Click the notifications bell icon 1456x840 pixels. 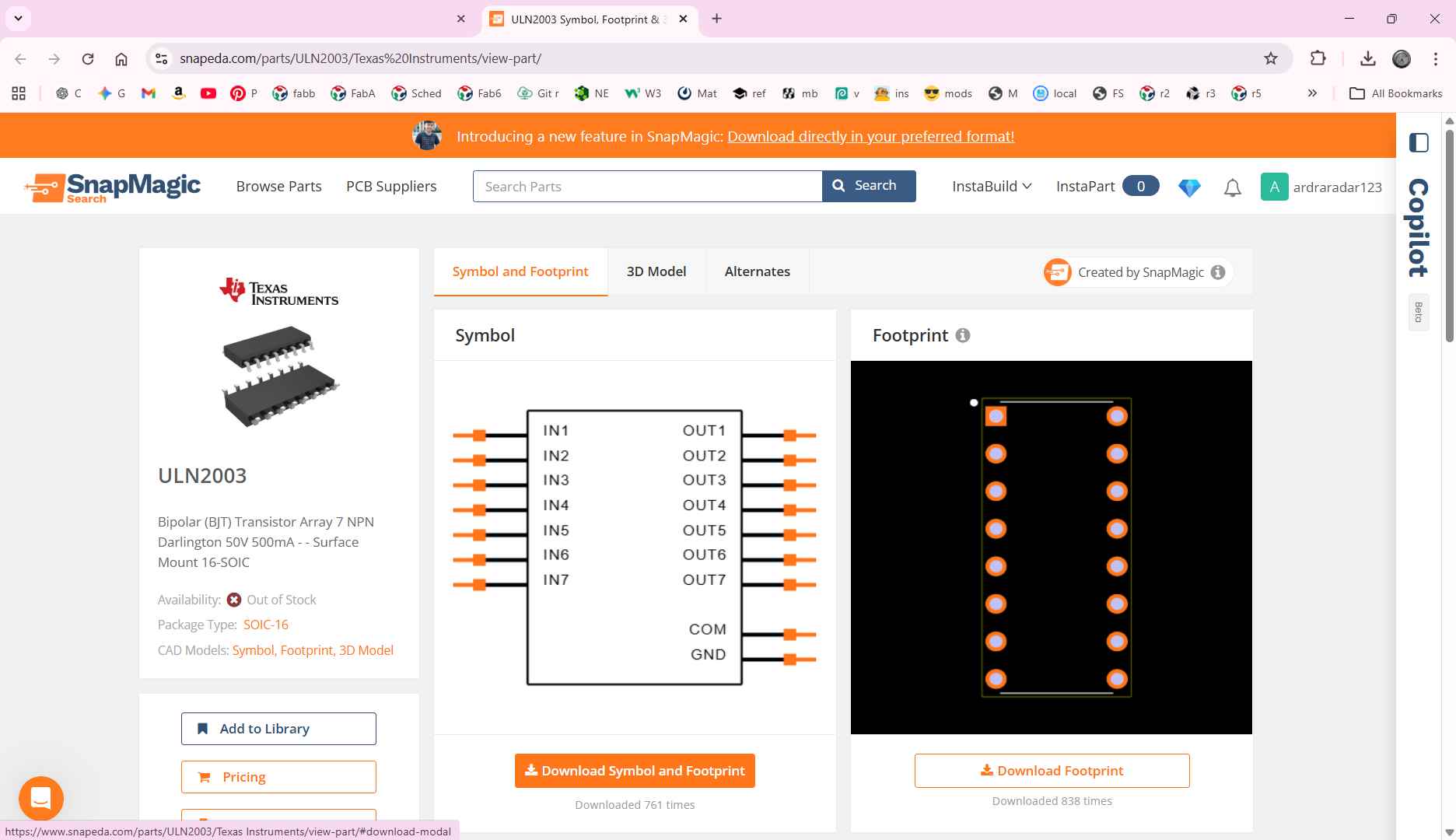tap(1232, 187)
